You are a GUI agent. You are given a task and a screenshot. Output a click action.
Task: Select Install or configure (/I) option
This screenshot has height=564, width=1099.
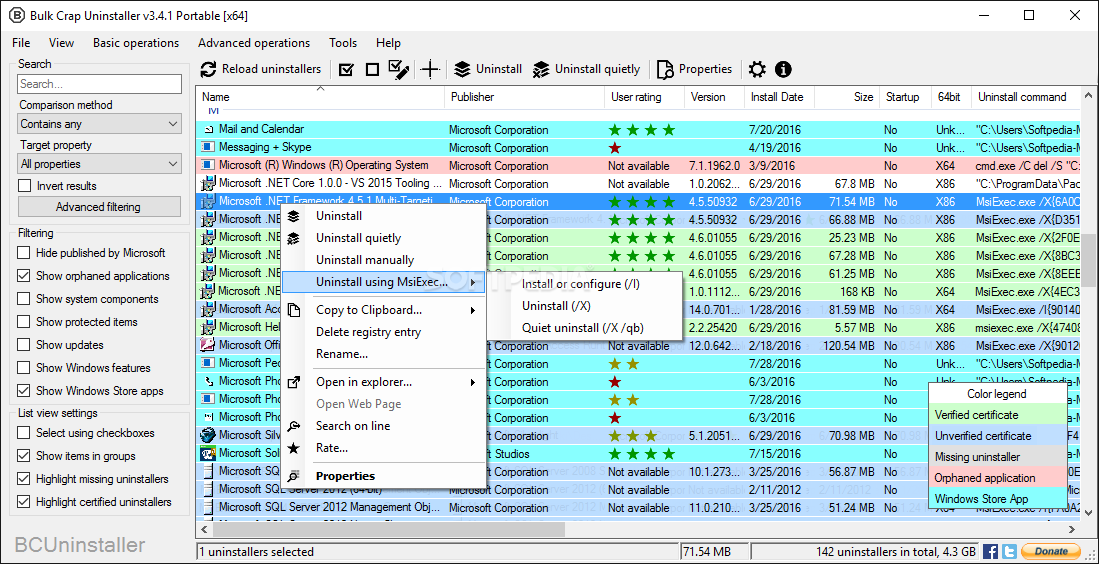coord(585,284)
